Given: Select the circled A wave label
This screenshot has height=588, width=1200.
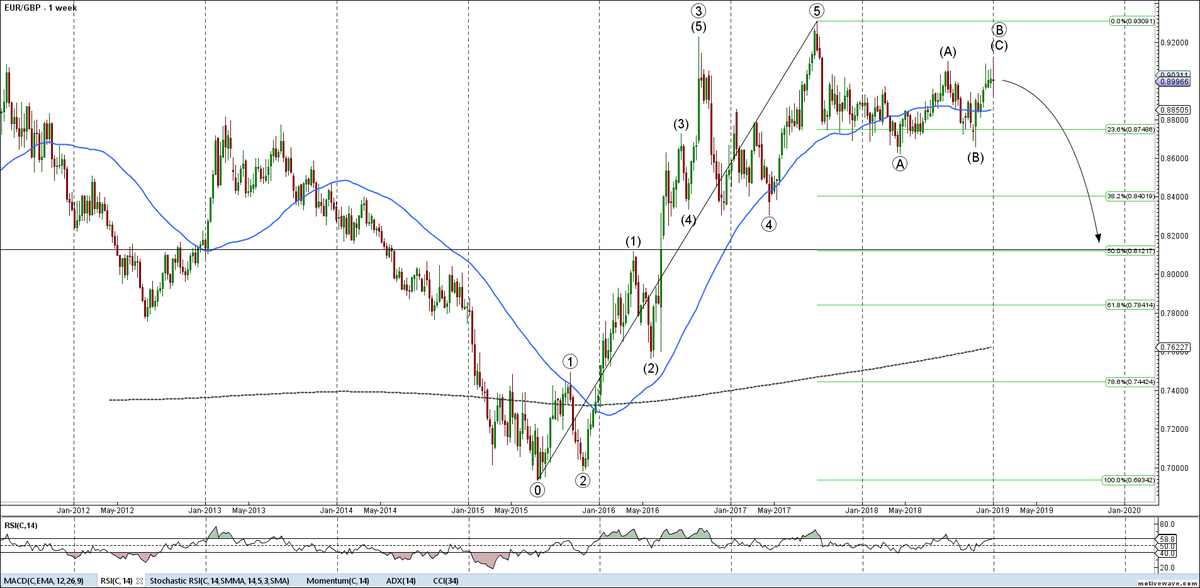Looking at the screenshot, I should pyautogui.click(x=900, y=165).
